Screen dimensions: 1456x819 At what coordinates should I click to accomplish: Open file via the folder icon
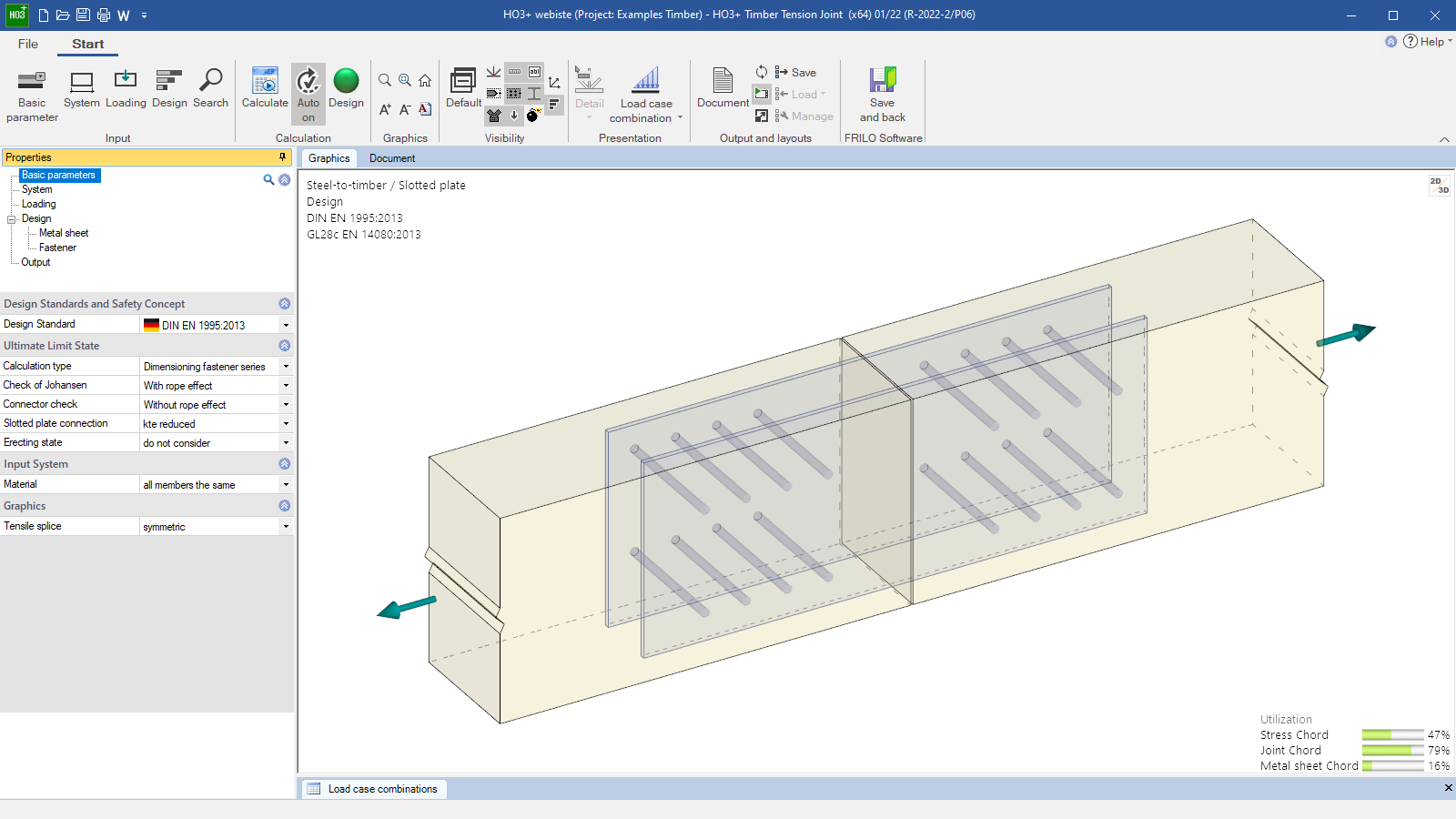click(x=63, y=15)
